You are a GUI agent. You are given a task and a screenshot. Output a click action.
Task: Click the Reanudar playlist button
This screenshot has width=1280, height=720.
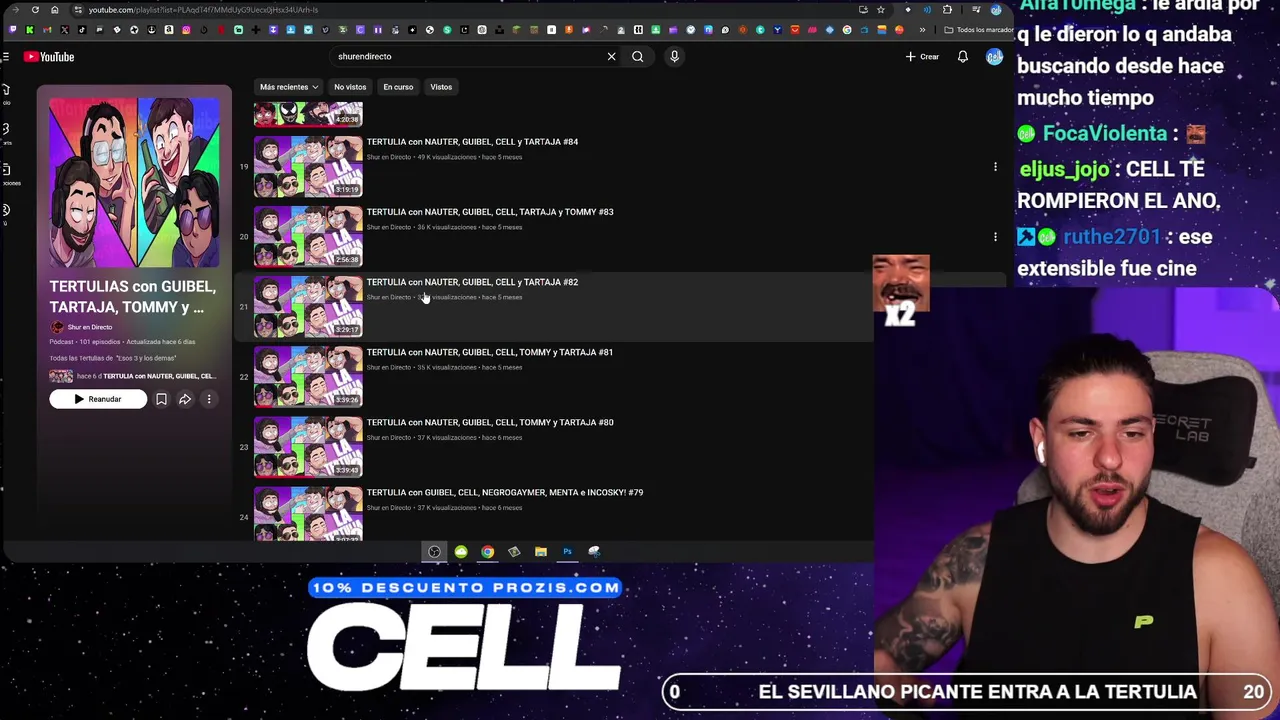pyautogui.click(x=98, y=399)
